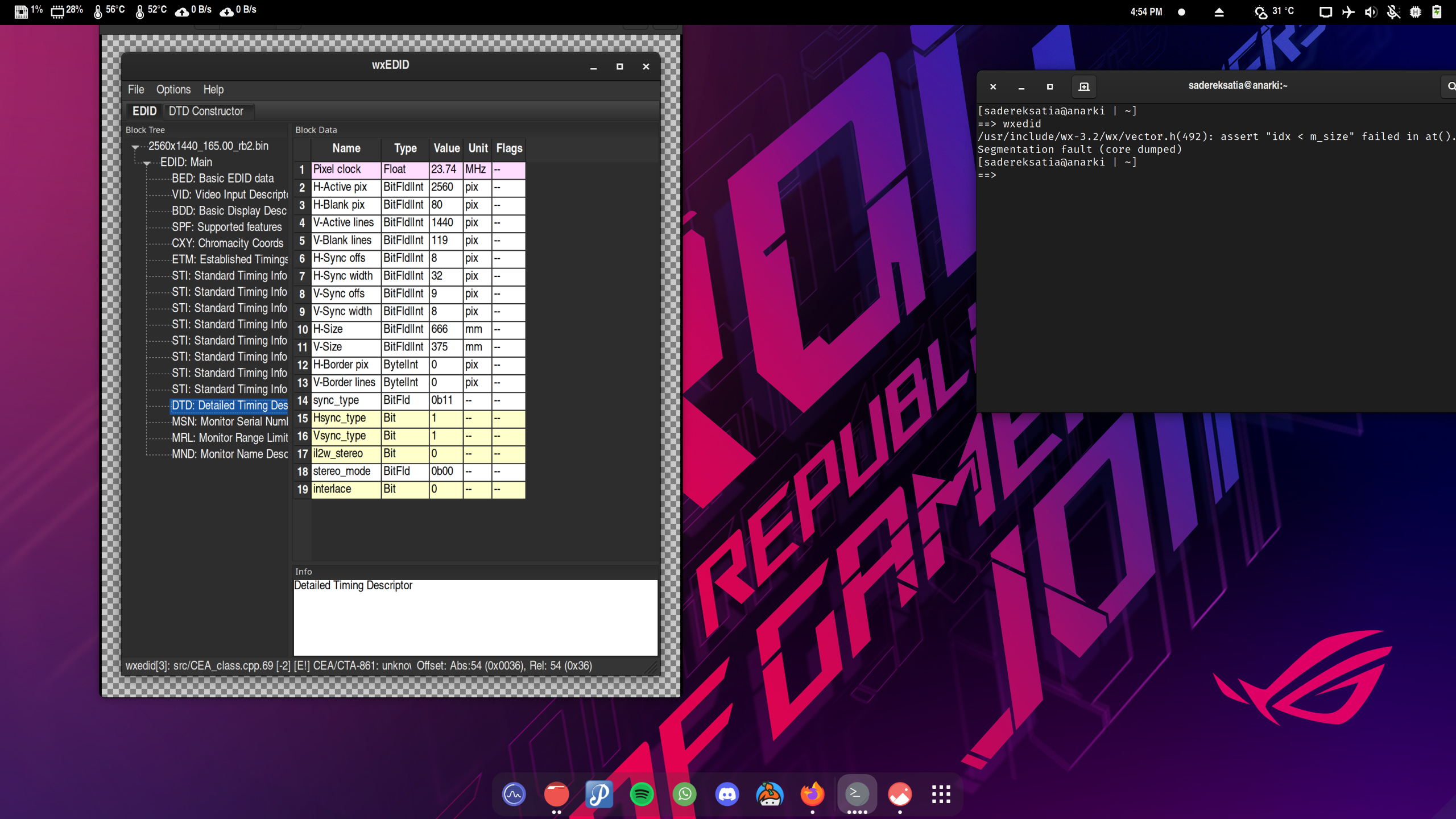Collapse the EDID: Main tree node
The width and height of the screenshot is (1456, 819).
tap(147, 163)
